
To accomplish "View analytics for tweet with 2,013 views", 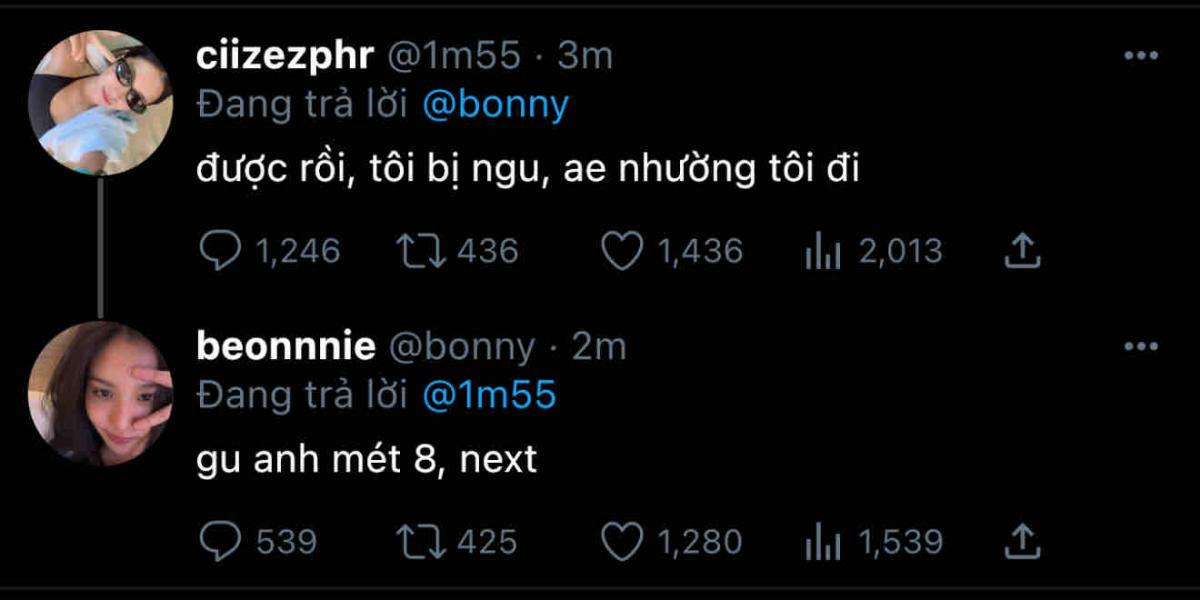I will click(x=822, y=251).
